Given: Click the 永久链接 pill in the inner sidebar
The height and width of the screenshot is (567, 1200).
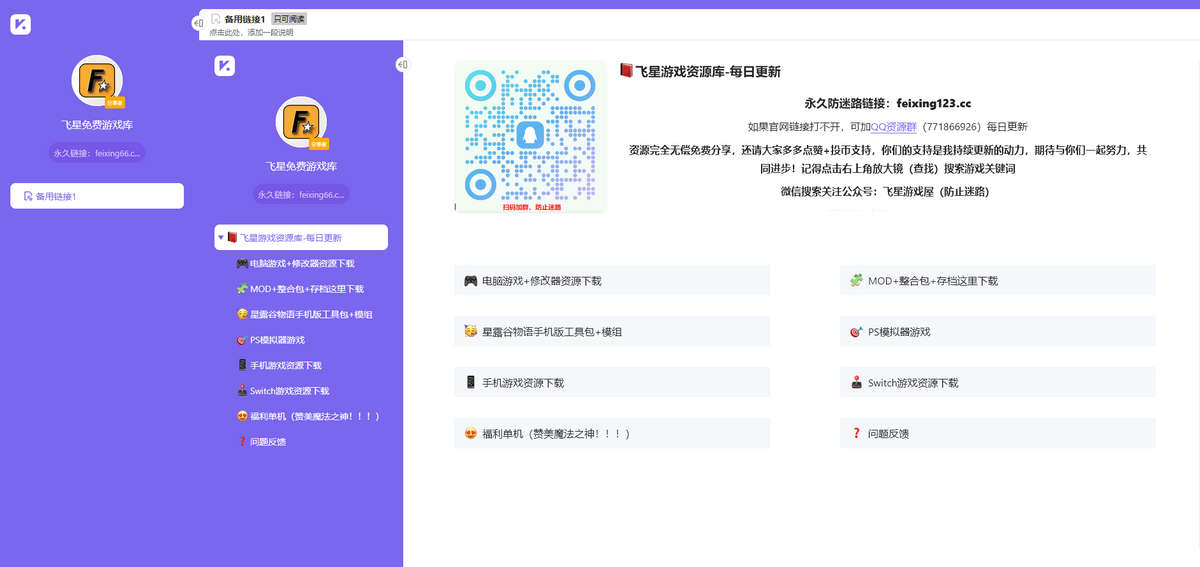Looking at the screenshot, I should (x=301, y=194).
